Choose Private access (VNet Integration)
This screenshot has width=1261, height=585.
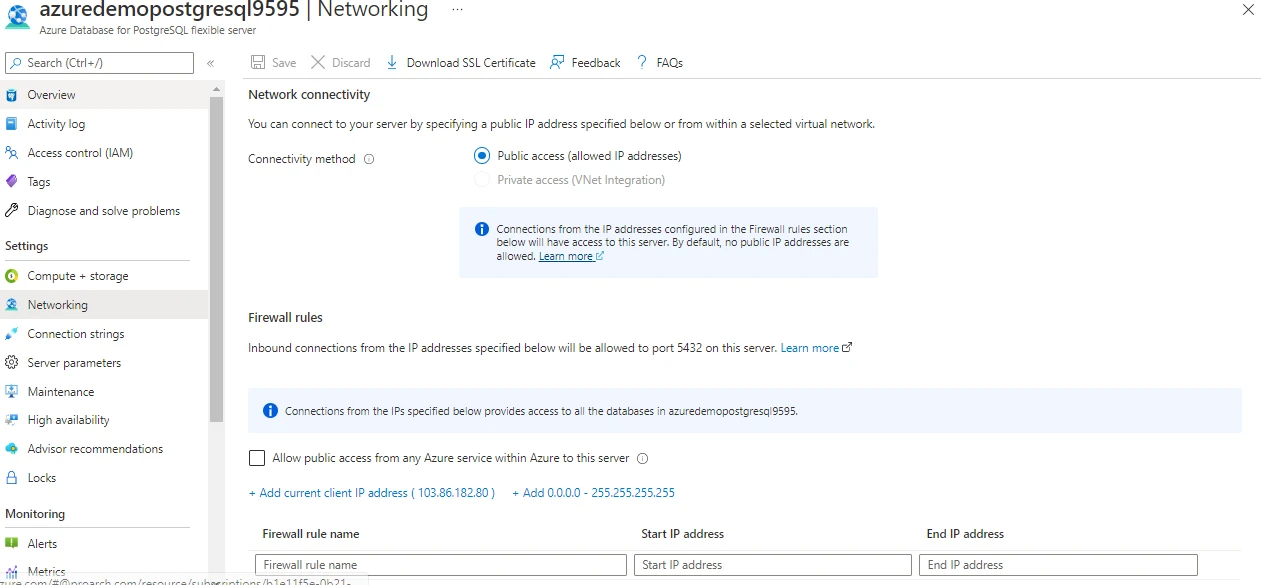click(x=481, y=179)
